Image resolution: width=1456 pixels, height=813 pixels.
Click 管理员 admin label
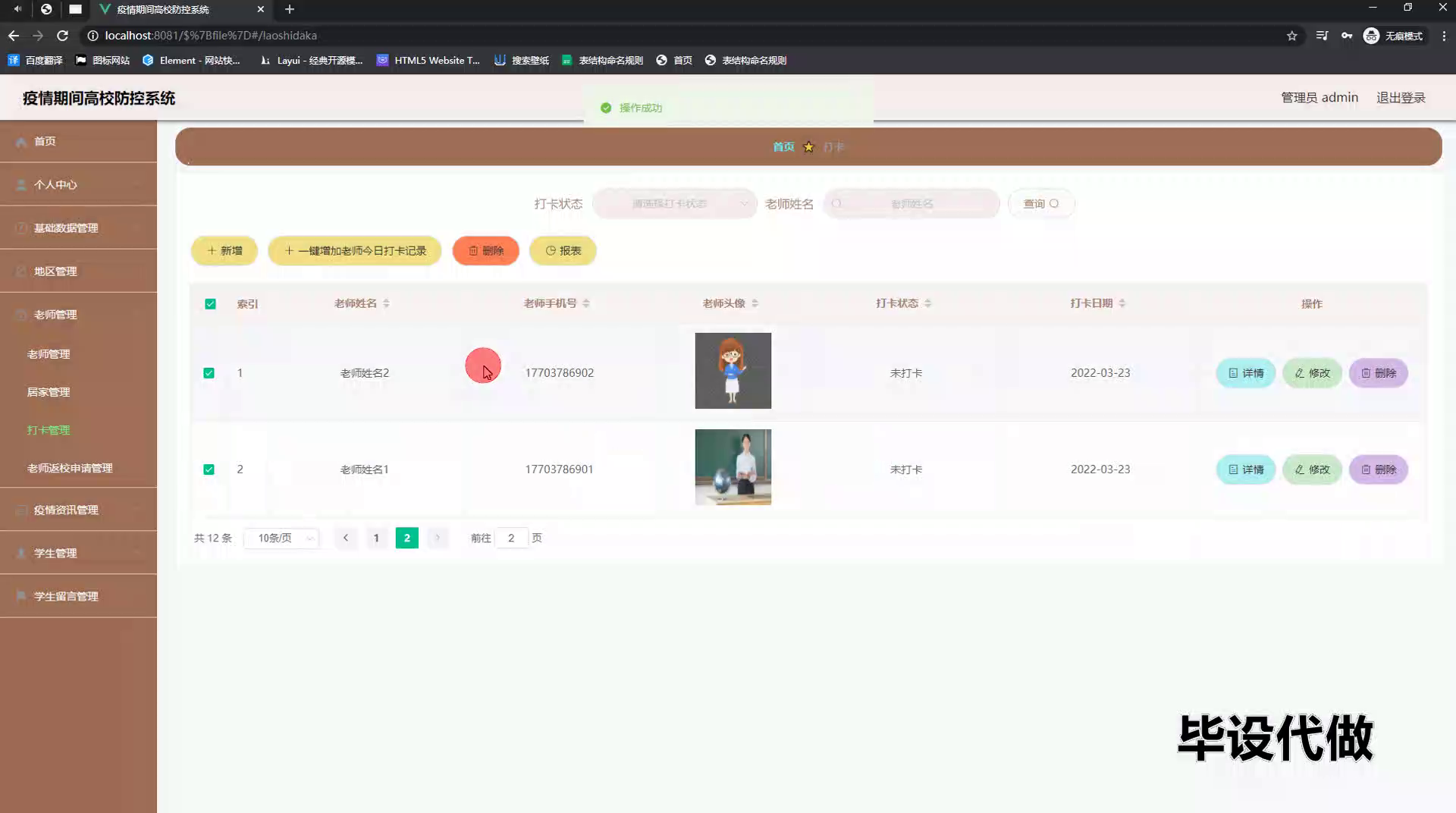(1319, 98)
